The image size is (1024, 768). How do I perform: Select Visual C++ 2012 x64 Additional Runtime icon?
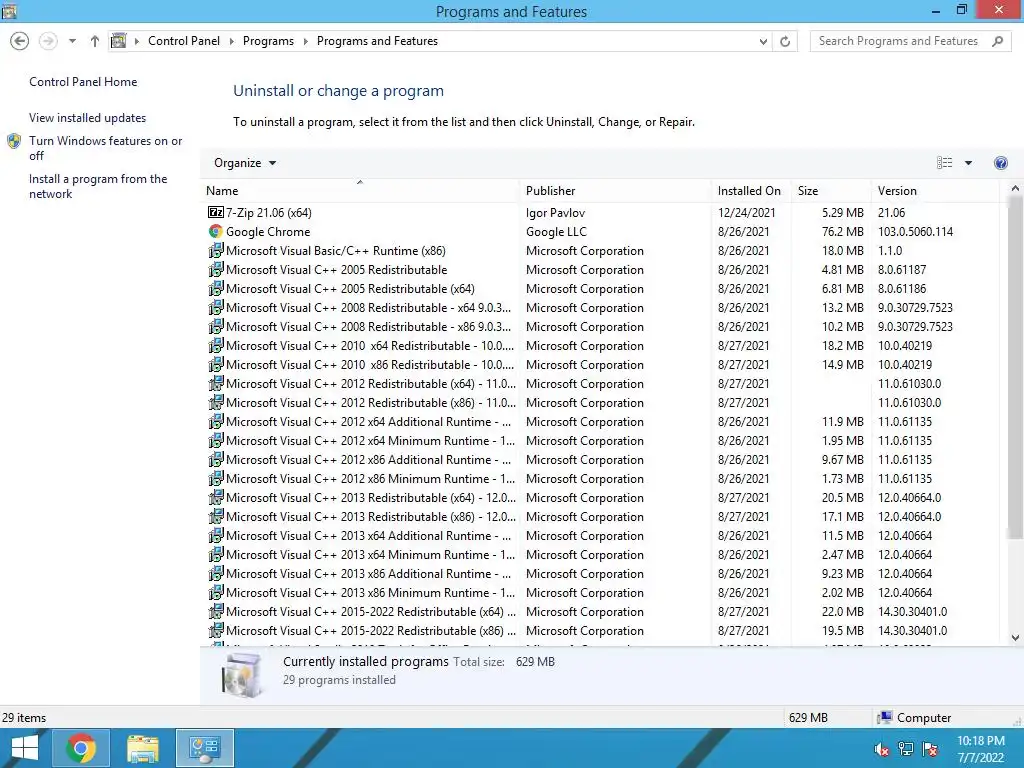tap(216, 421)
